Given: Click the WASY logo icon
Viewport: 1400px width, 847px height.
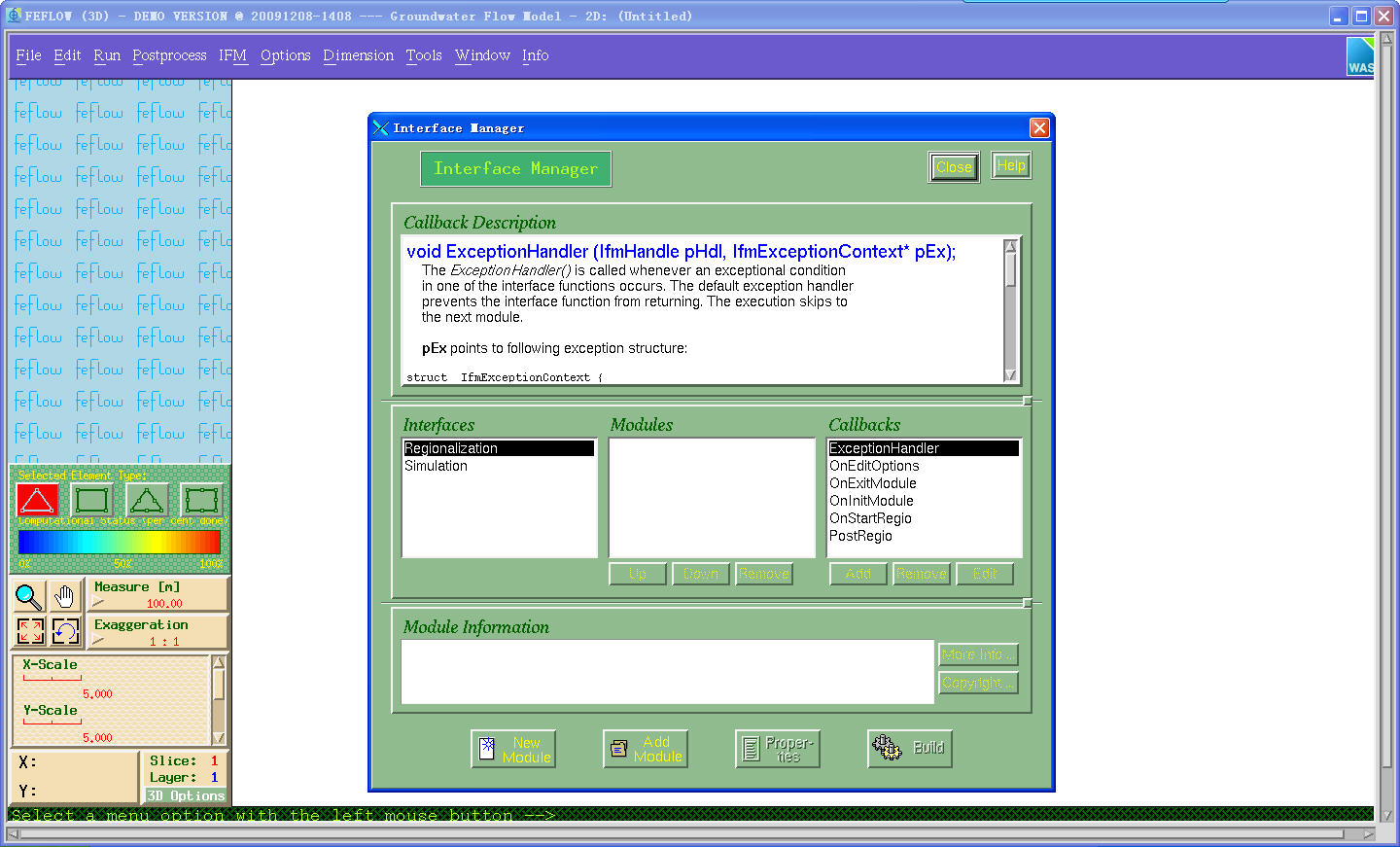Looking at the screenshot, I should click(1360, 56).
